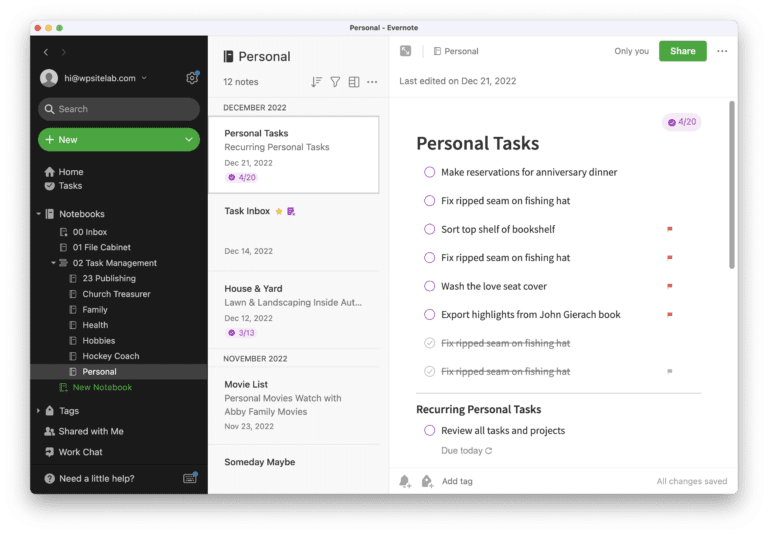The width and height of the screenshot is (768, 534).
Task: Click the Personal notebook icon in note header
Action: (x=437, y=51)
